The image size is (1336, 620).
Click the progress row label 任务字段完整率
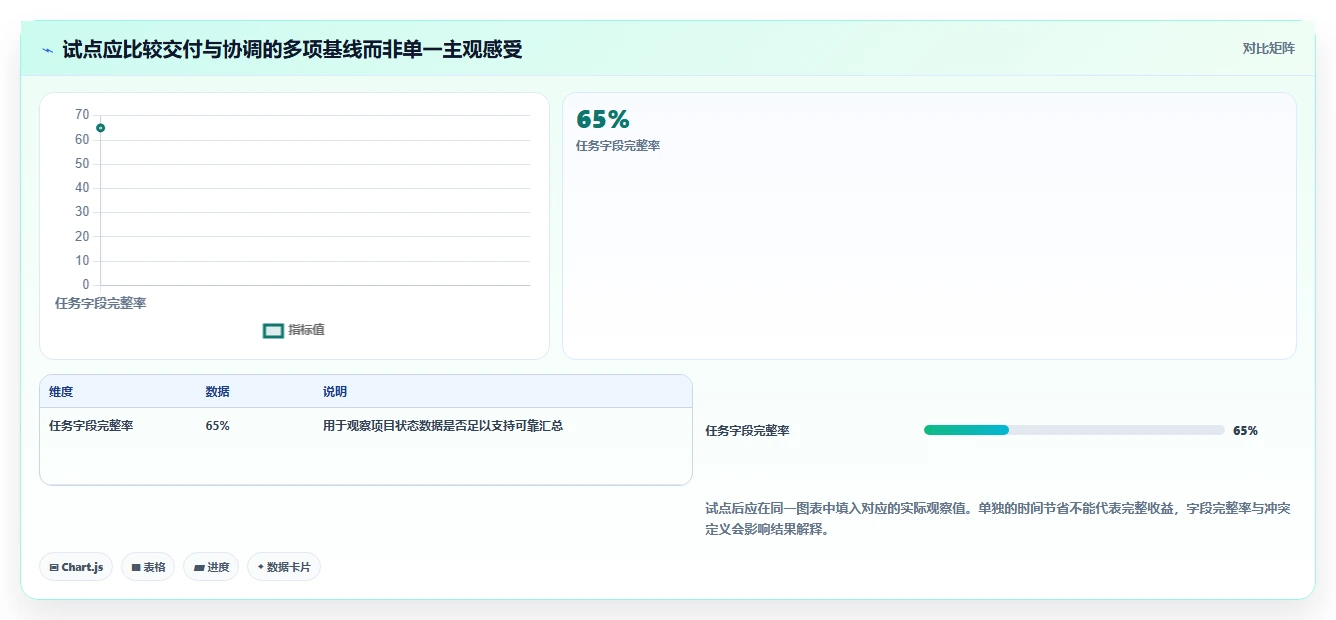tap(747, 431)
